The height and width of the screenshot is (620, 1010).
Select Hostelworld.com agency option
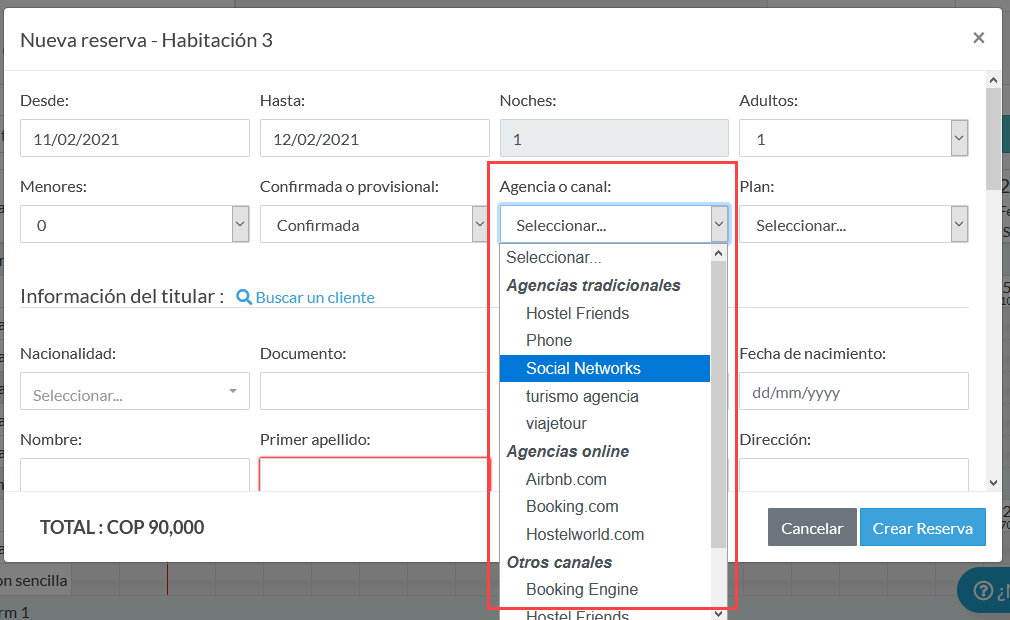point(605,534)
